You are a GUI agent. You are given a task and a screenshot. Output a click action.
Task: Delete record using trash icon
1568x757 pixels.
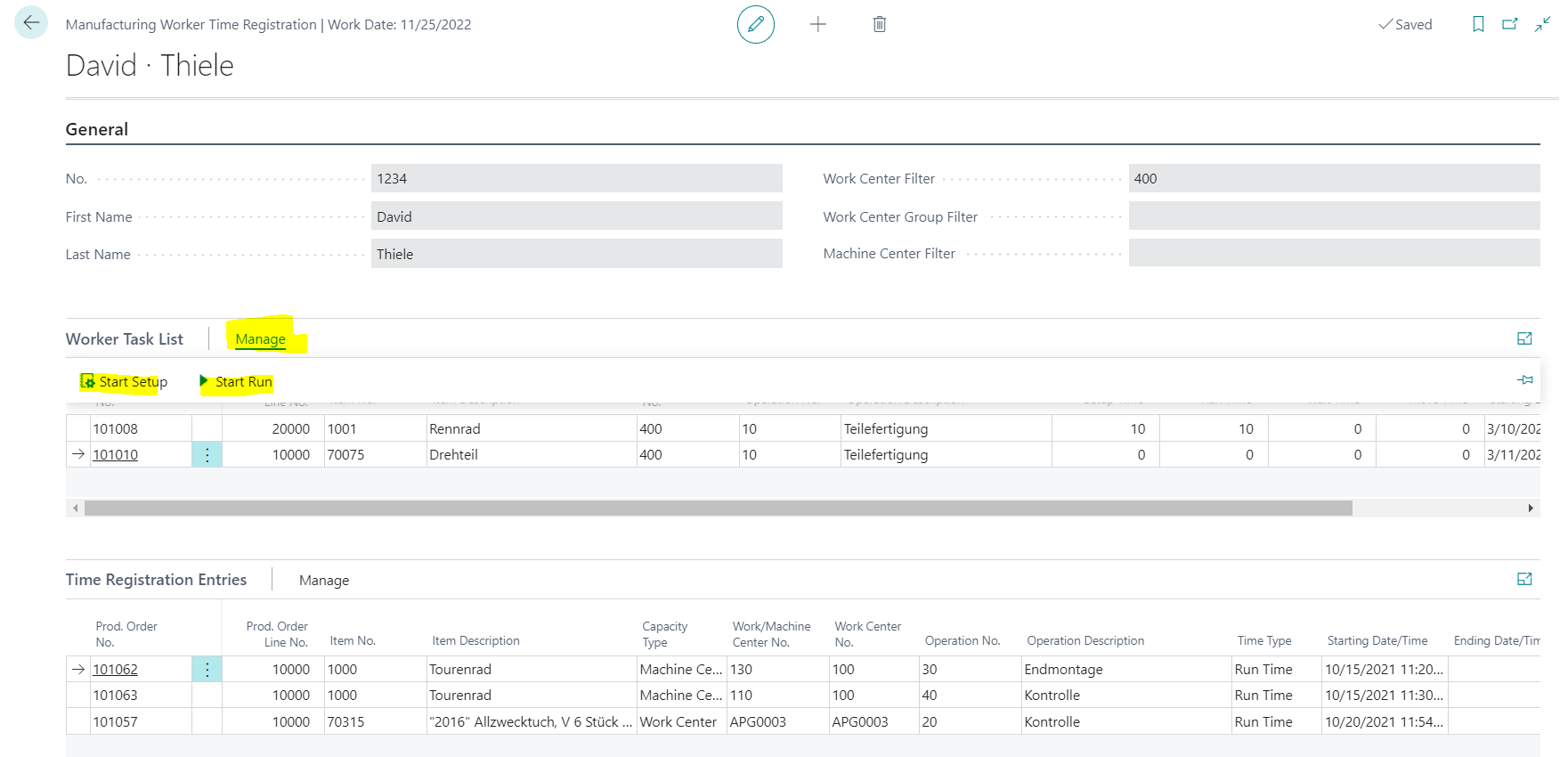pyautogui.click(x=880, y=24)
